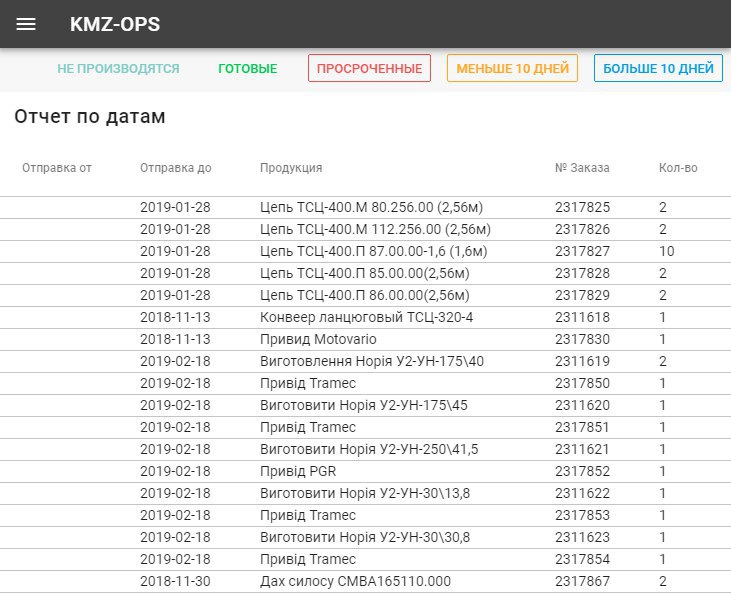
Task: Click order number 2317830
Action: [582, 339]
